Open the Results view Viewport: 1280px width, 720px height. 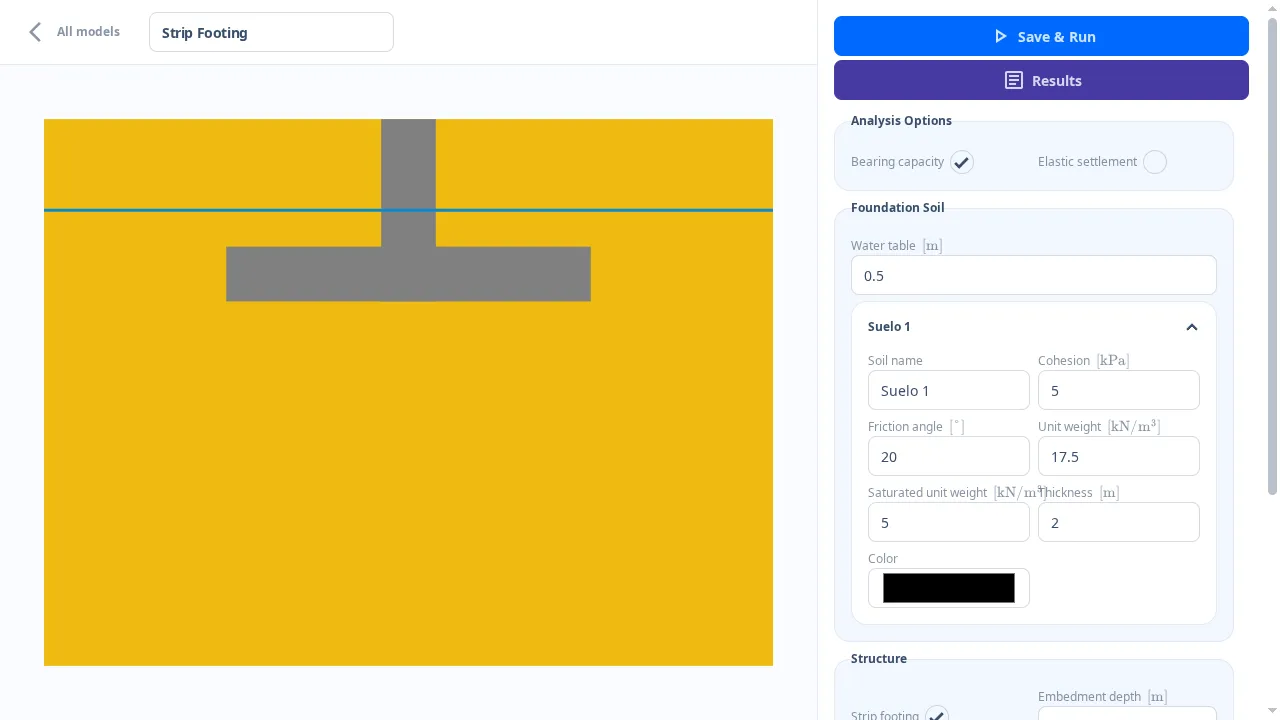pos(1041,80)
